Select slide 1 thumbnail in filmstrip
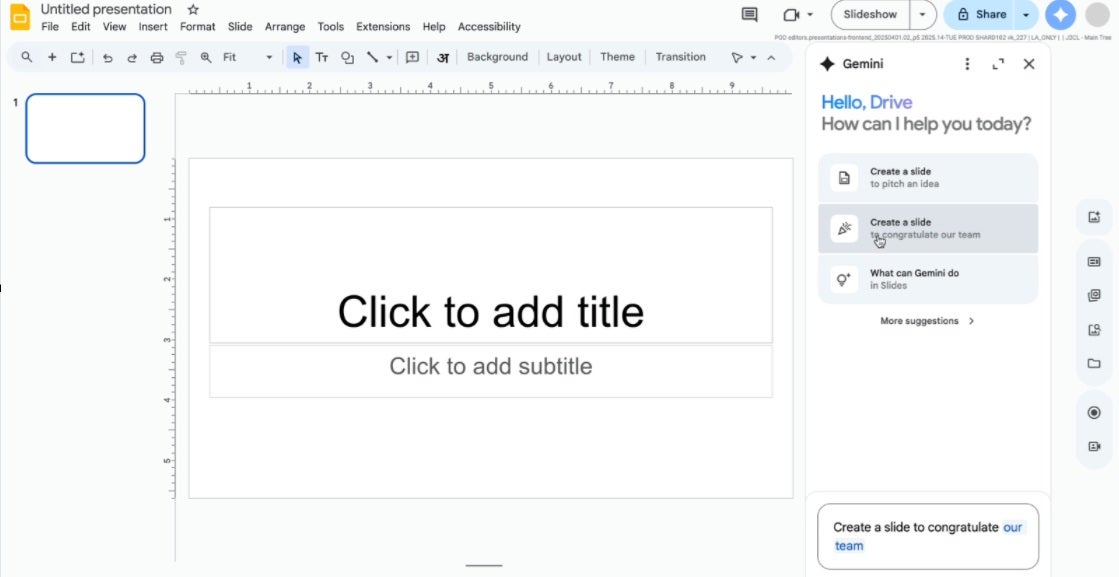 (x=85, y=128)
